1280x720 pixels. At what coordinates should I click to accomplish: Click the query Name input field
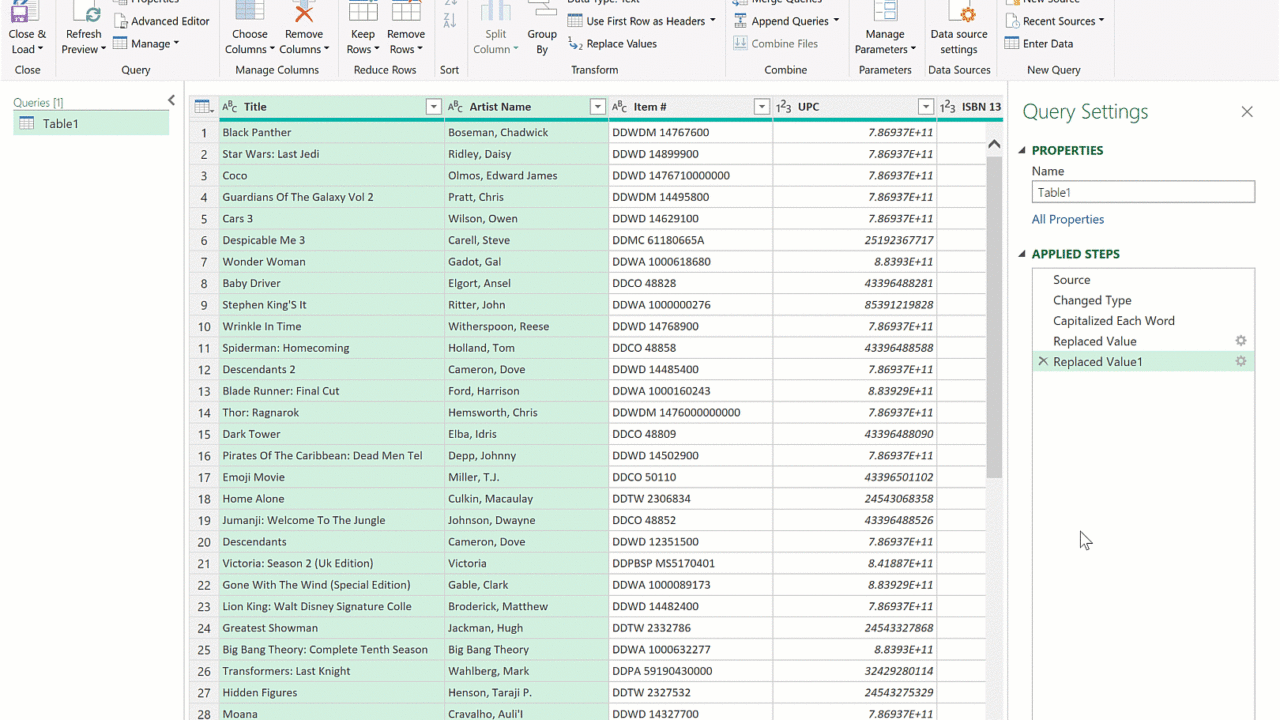pyautogui.click(x=1143, y=192)
